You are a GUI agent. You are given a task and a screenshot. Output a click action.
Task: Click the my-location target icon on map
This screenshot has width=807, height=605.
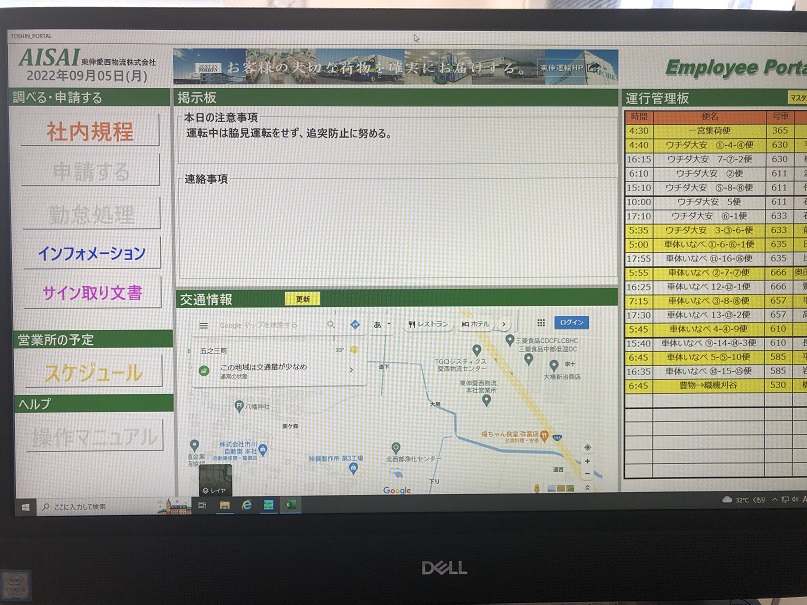pos(587,447)
